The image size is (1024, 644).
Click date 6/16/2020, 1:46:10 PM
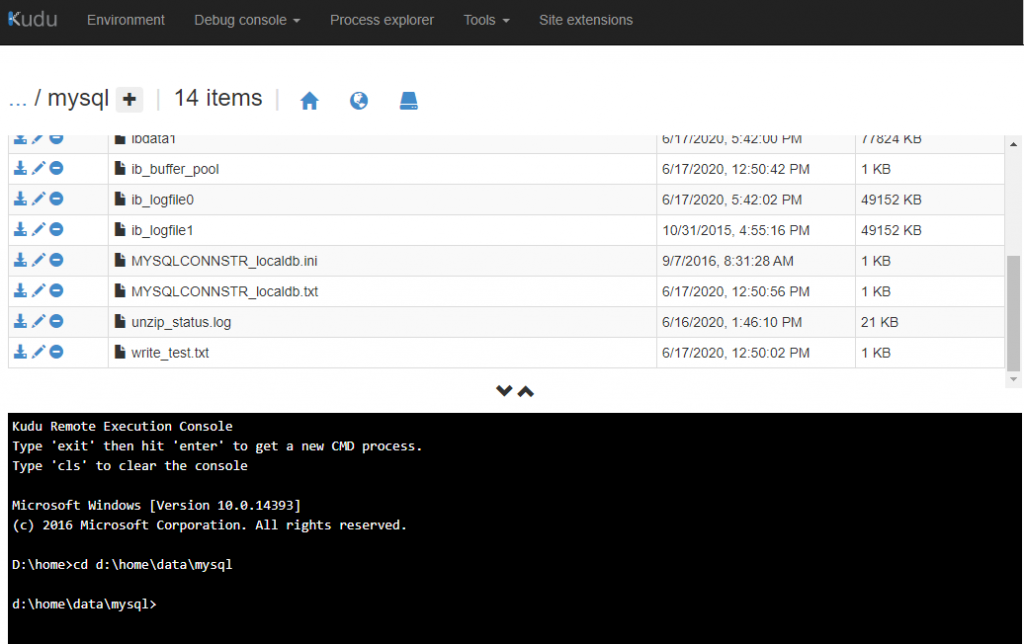[x=731, y=323]
